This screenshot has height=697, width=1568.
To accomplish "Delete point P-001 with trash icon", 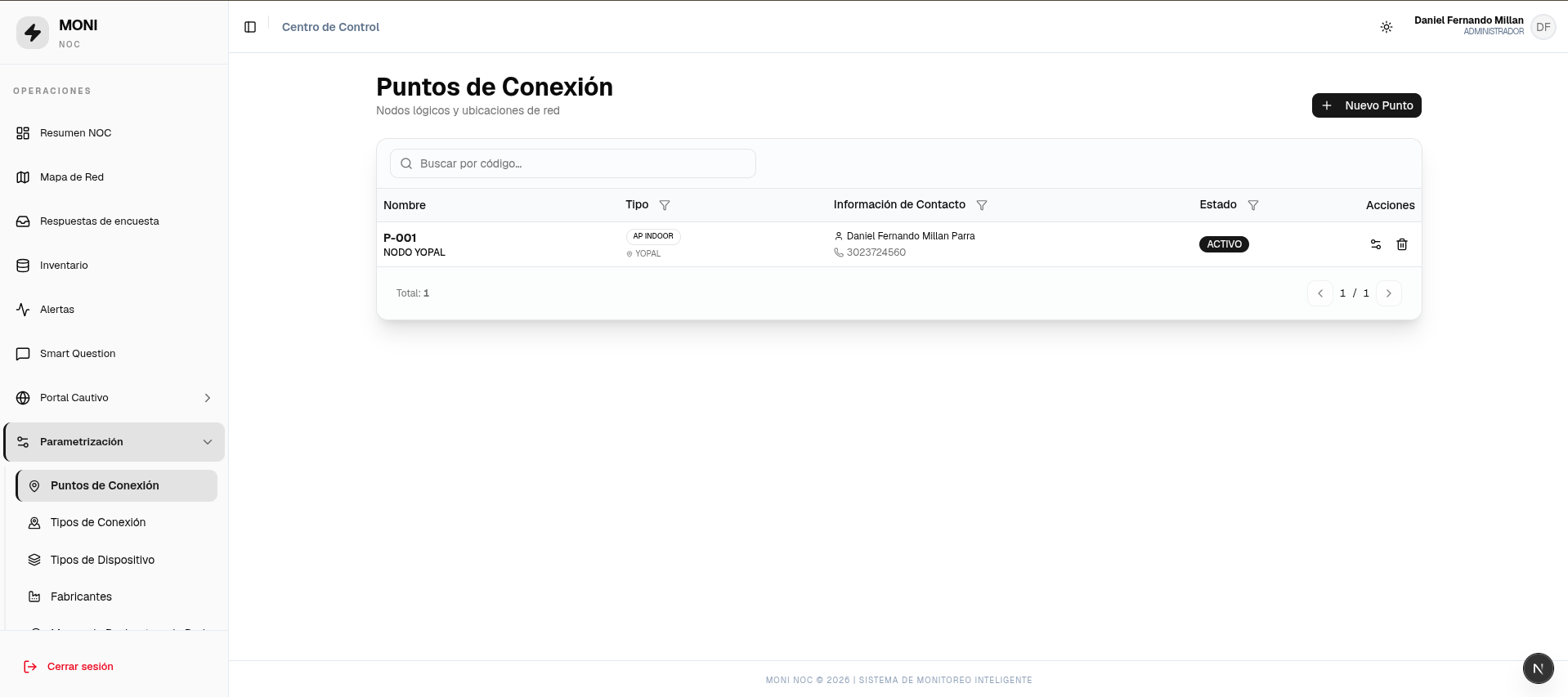I will point(1402,244).
